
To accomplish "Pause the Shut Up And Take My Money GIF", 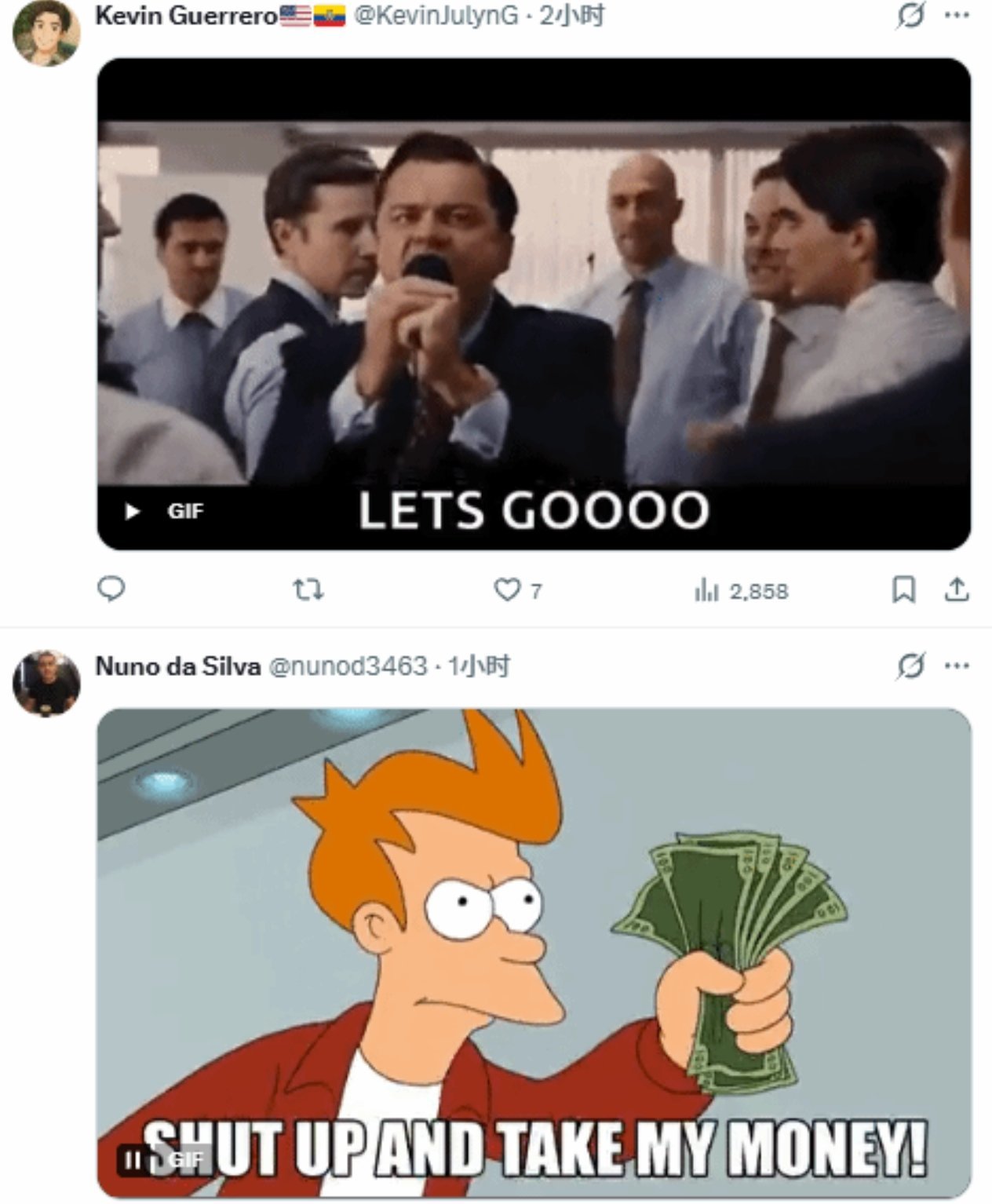I will (133, 1158).
